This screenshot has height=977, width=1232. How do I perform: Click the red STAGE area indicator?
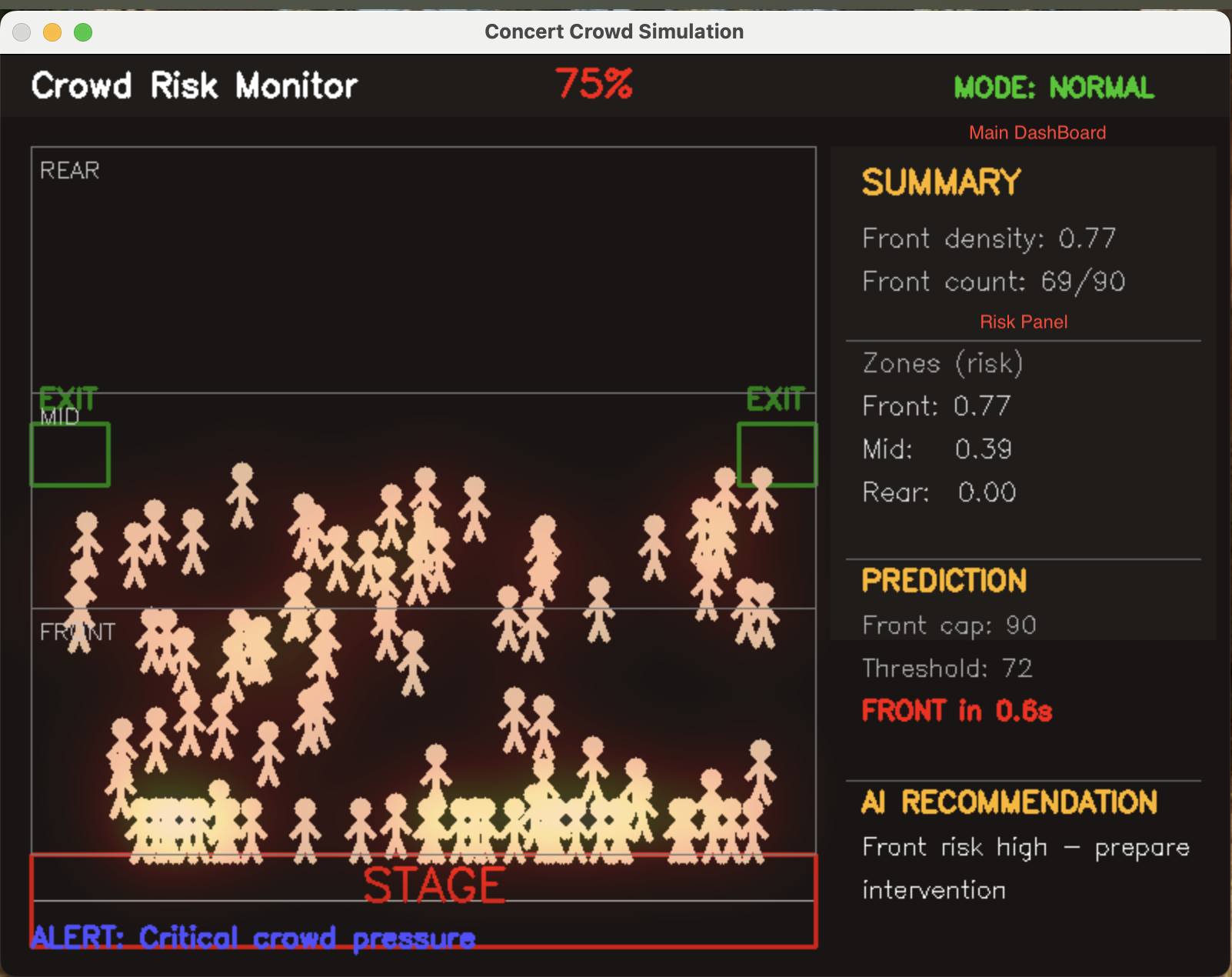coord(433,883)
